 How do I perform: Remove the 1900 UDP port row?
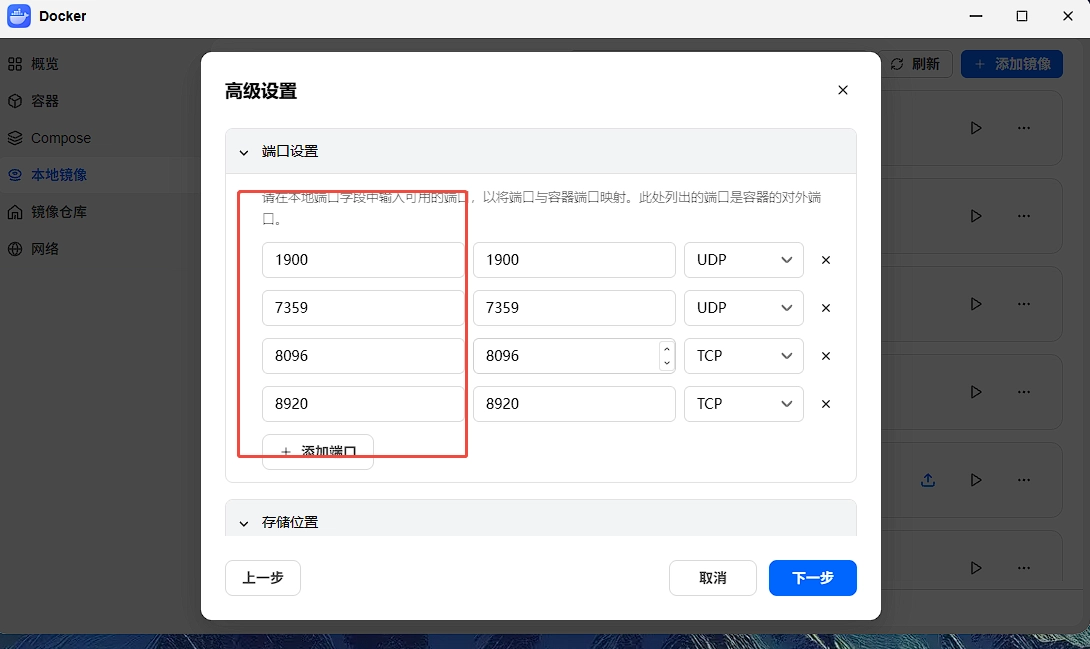point(826,260)
